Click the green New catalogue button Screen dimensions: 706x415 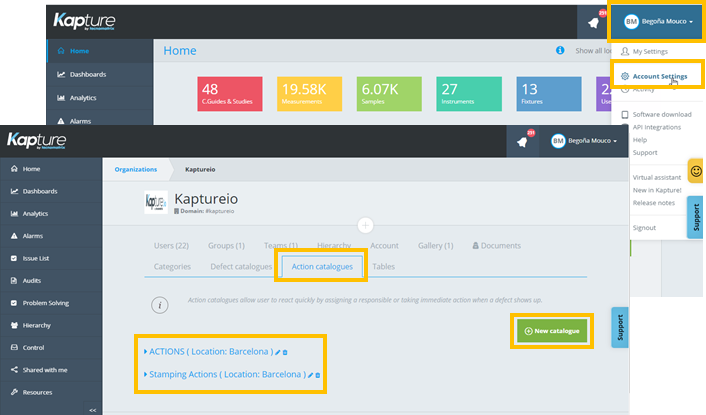(x=552, y=331)
